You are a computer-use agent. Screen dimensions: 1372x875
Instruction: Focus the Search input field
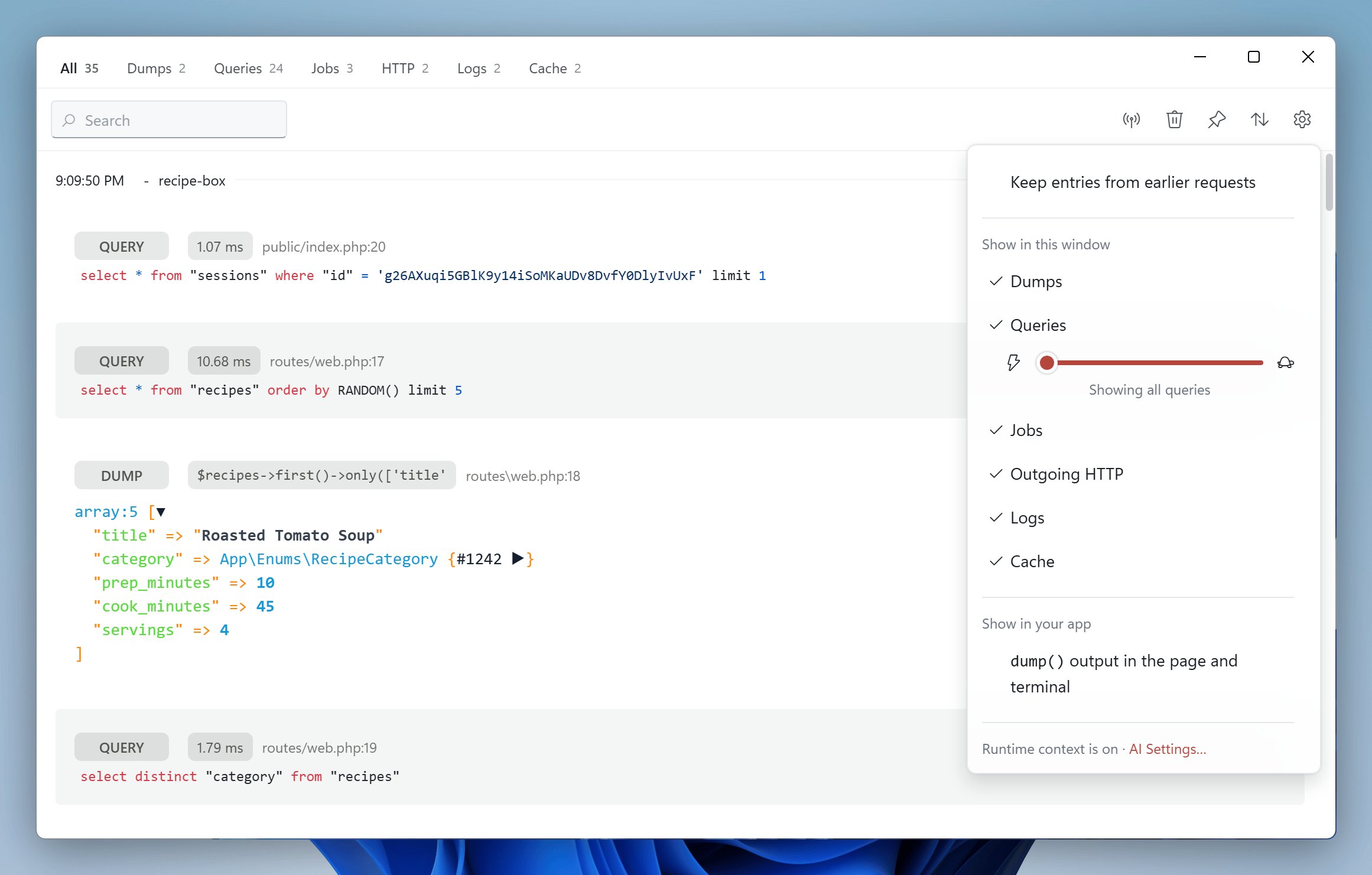click(169, 120)
